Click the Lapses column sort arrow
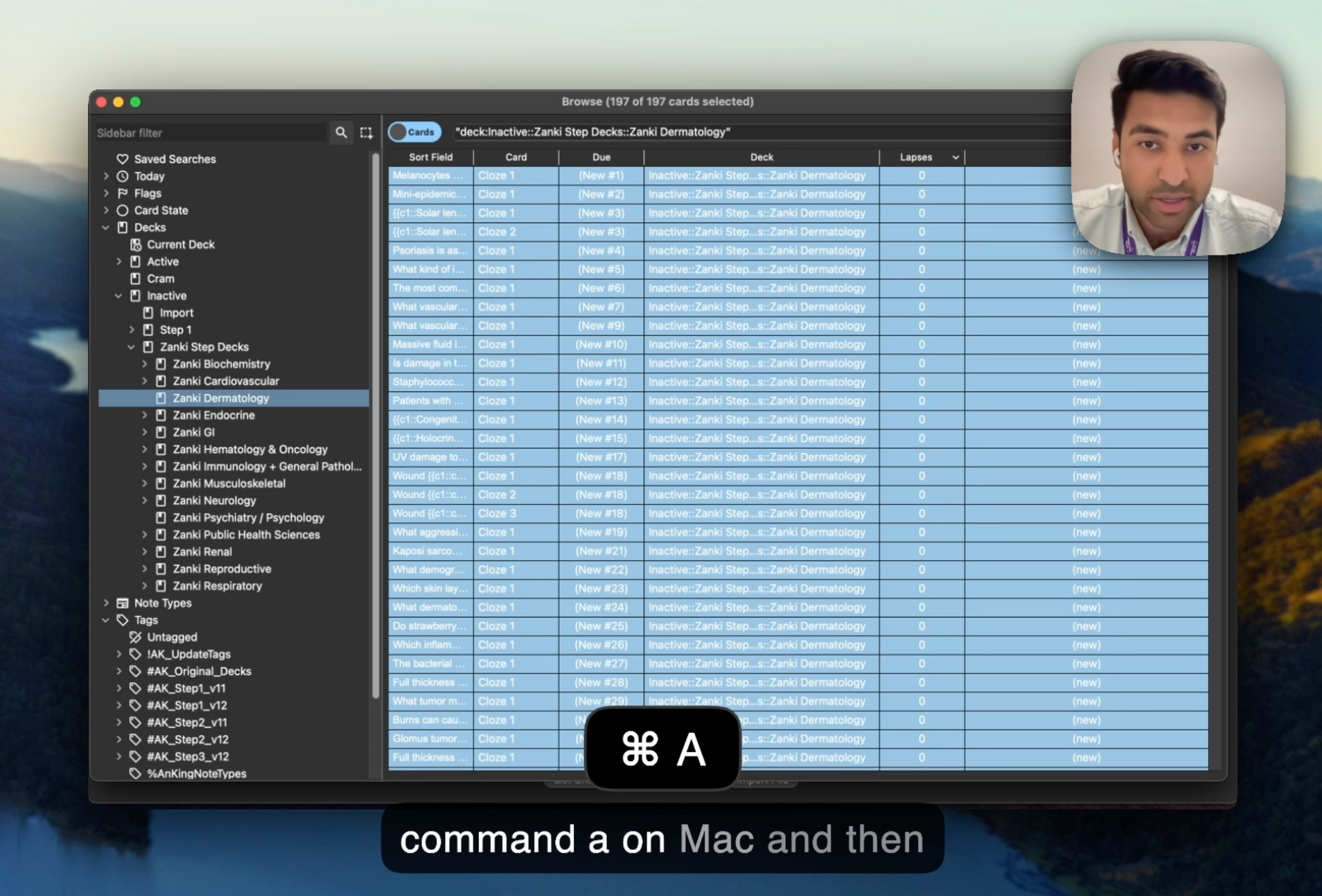 coord(955,158)
